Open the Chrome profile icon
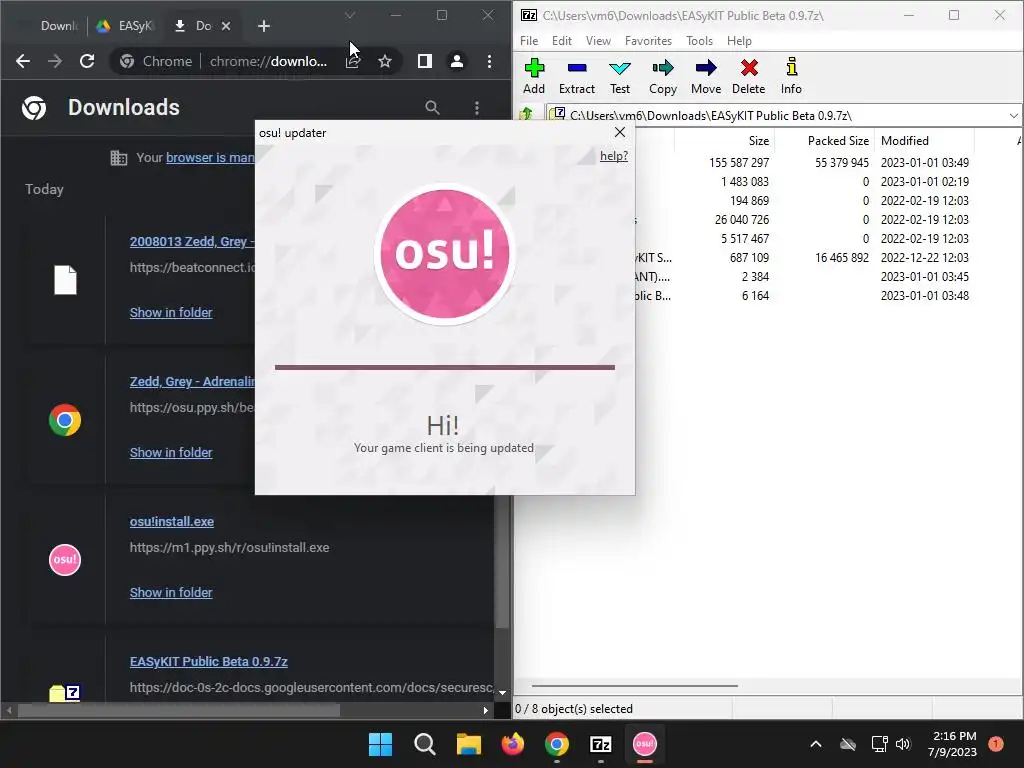 pyautogui.click(x=456, y=61)
